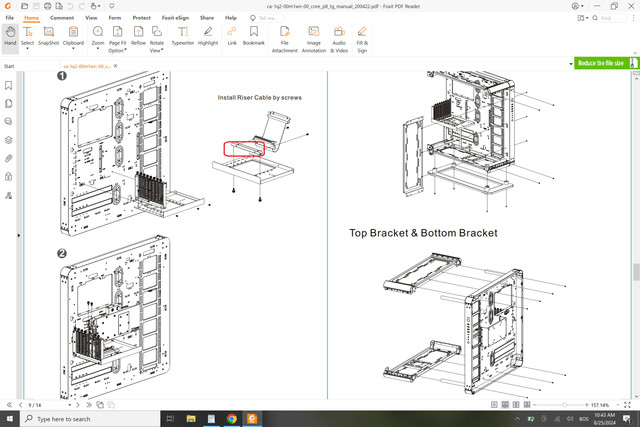Click the Tell me search field
This screenshot has width=640, height=427.
pyautogui.click(x=267, y=18)
